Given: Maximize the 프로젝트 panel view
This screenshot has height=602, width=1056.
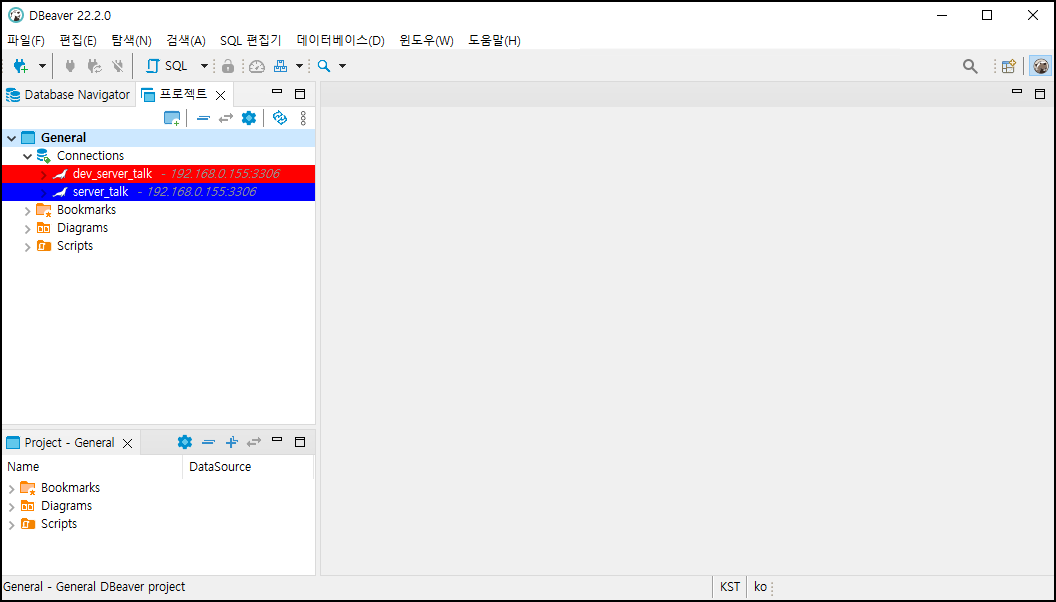Looking at the screenshot, I should coord(300,94).
